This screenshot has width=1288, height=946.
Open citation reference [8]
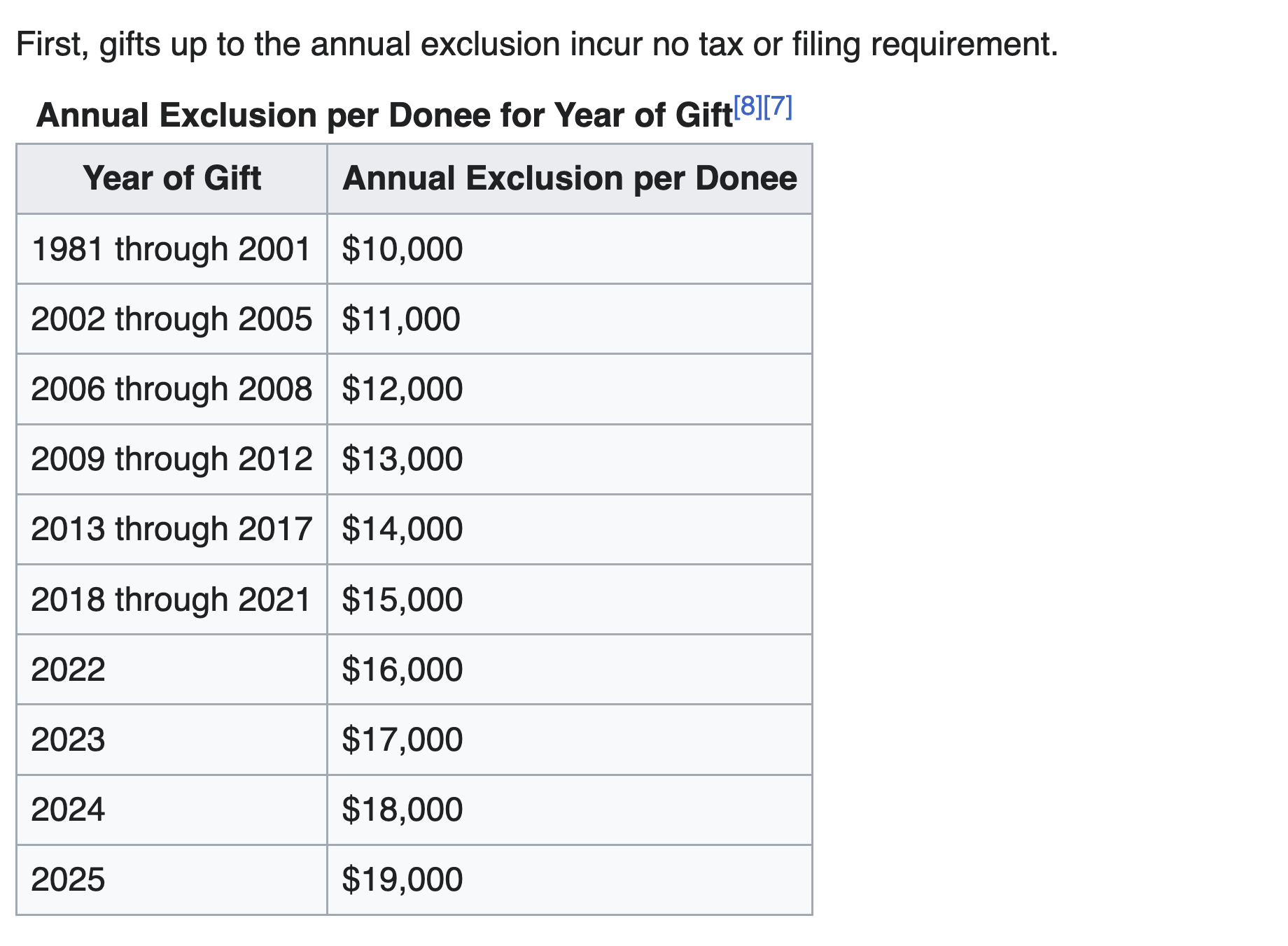tap(748, 106)
